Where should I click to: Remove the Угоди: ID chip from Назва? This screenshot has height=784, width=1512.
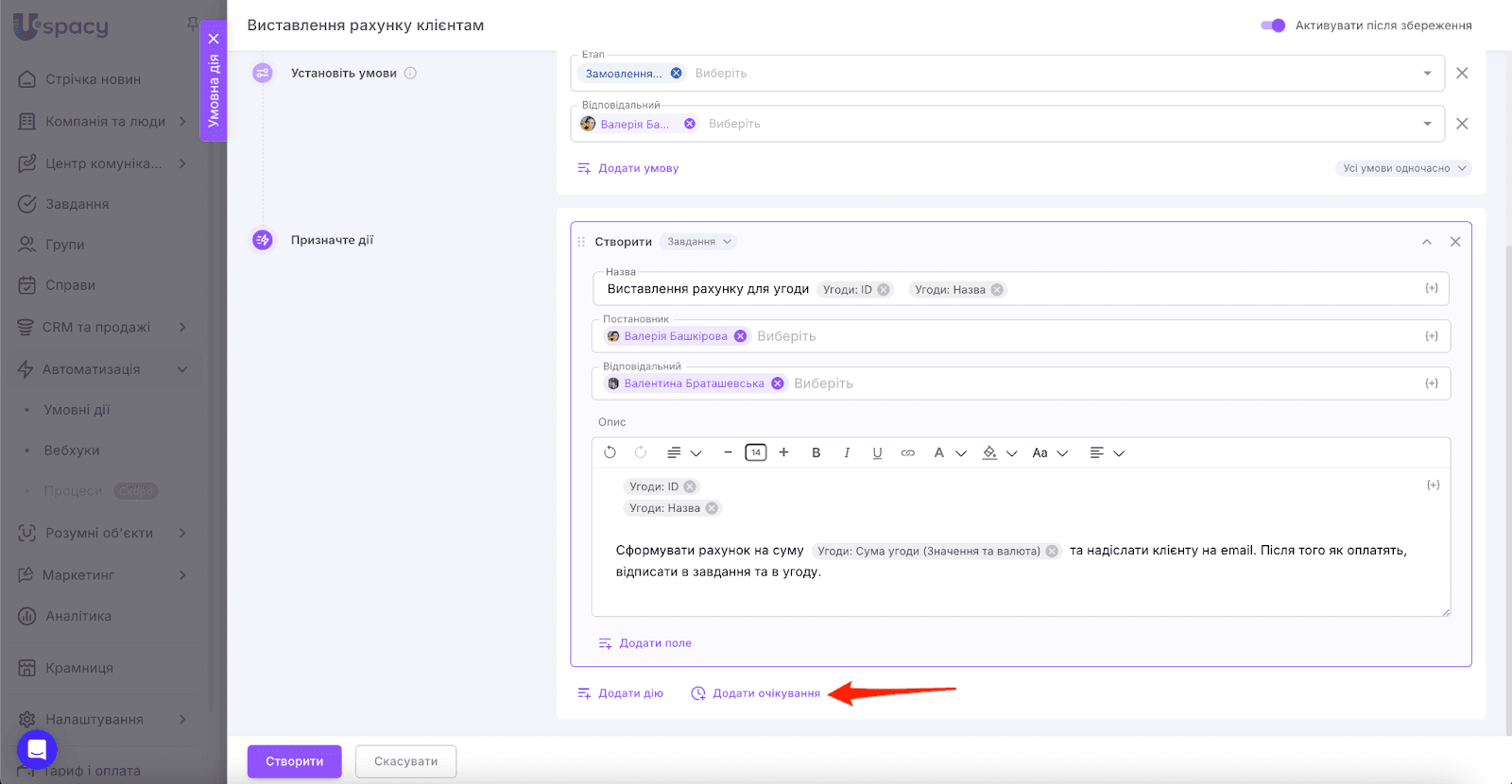884,290
